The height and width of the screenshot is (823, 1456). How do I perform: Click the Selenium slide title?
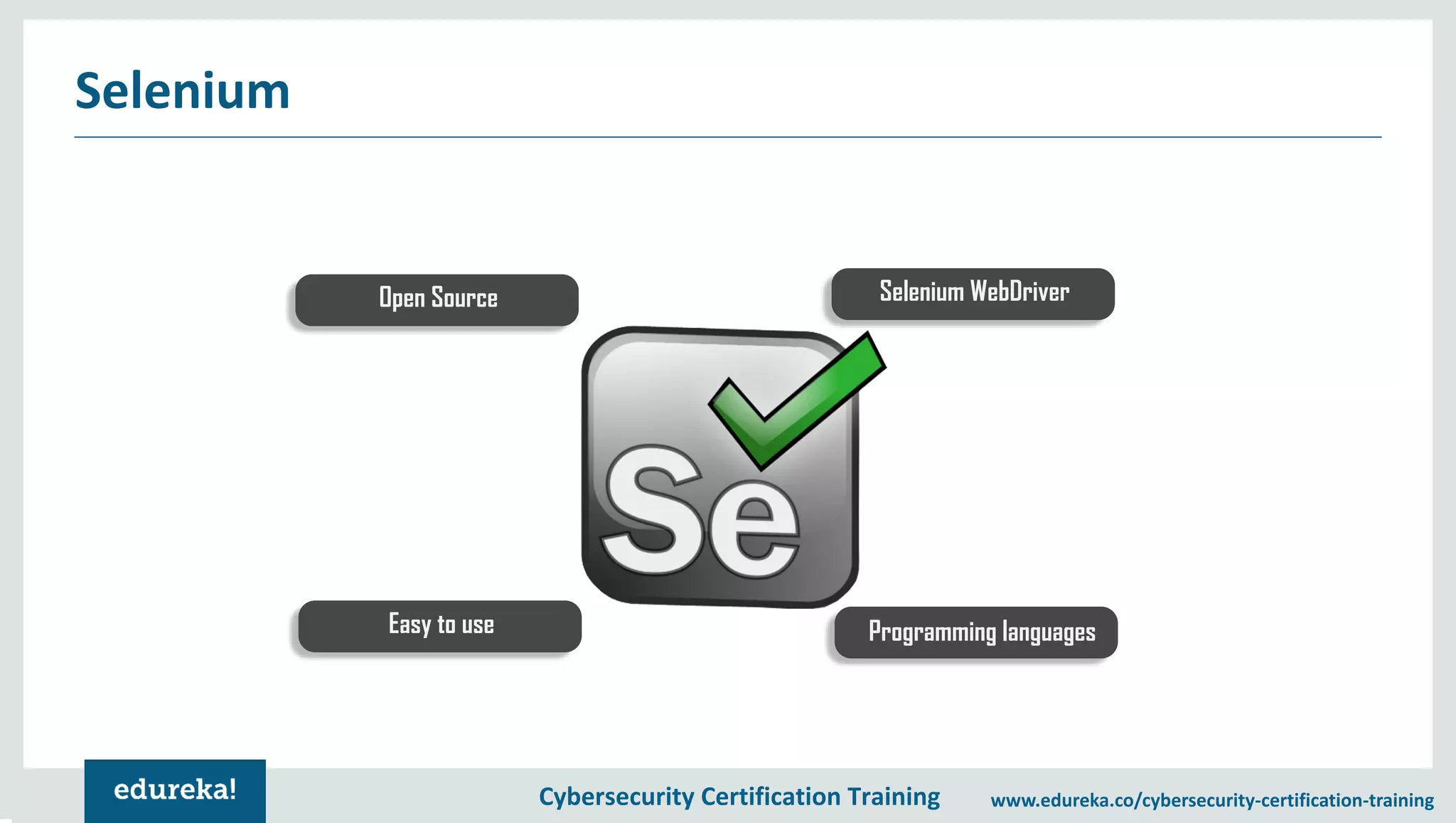[x=183, y=91]
